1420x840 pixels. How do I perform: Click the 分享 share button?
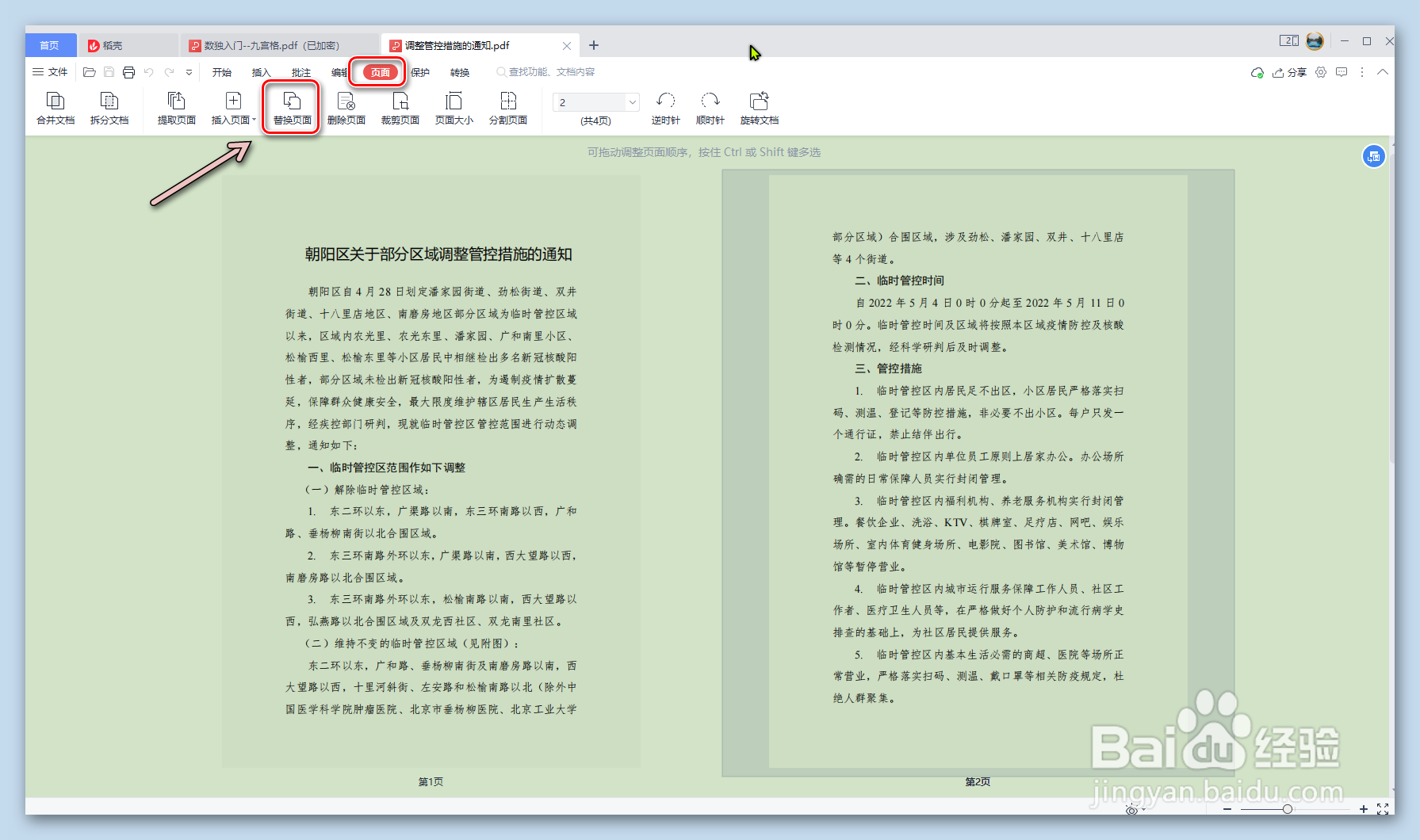click(1289, 72)
